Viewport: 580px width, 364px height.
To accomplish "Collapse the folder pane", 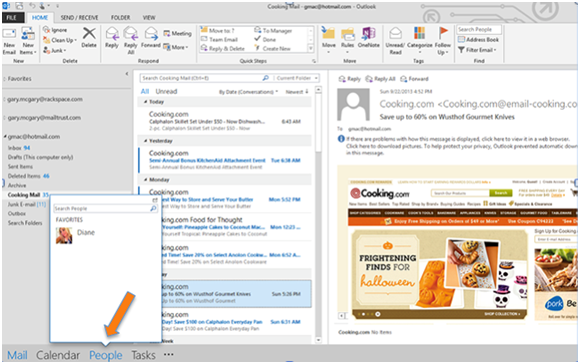I will 127,74.
